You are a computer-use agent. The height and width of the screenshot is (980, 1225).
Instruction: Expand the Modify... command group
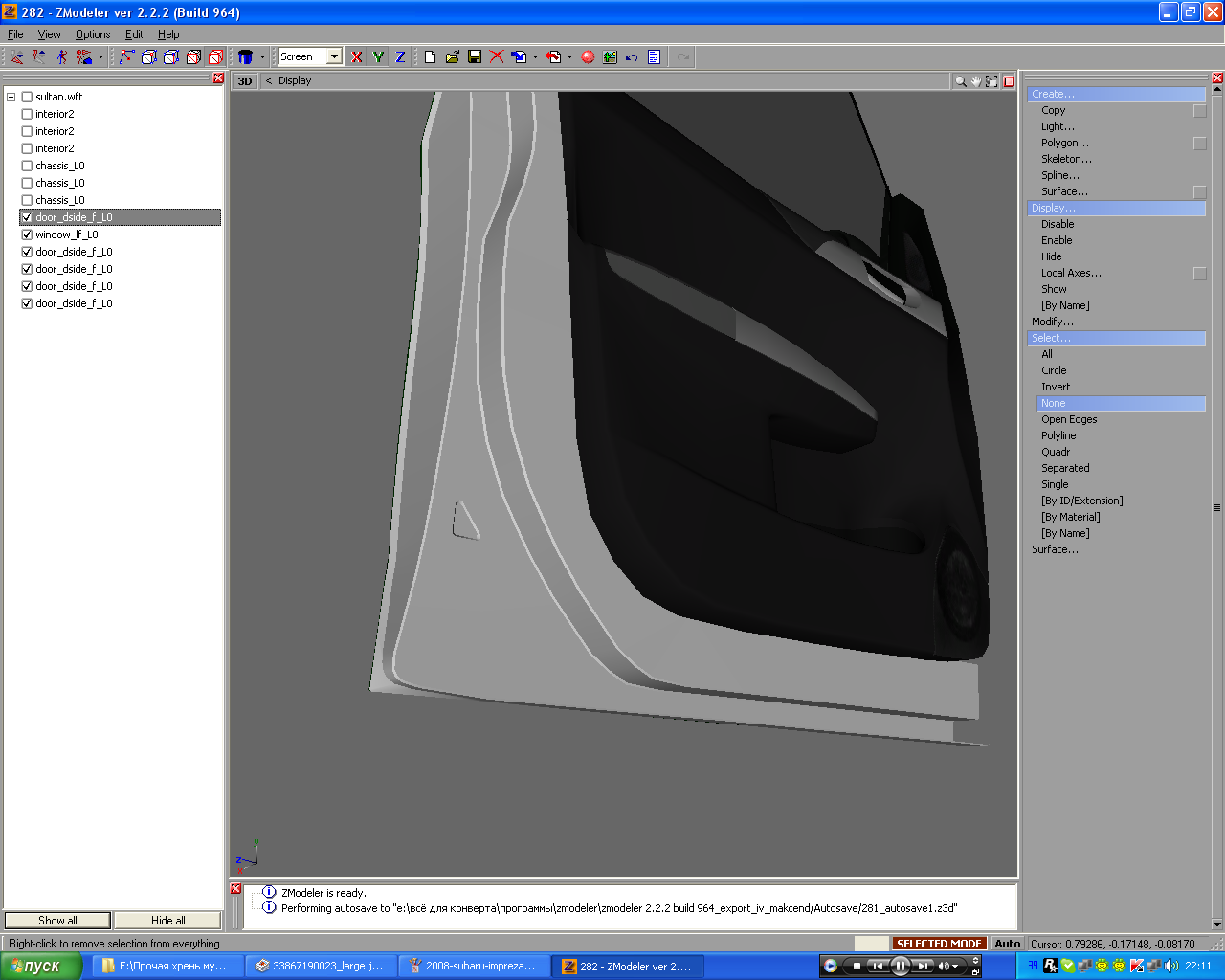click(x=1052, y=322)
